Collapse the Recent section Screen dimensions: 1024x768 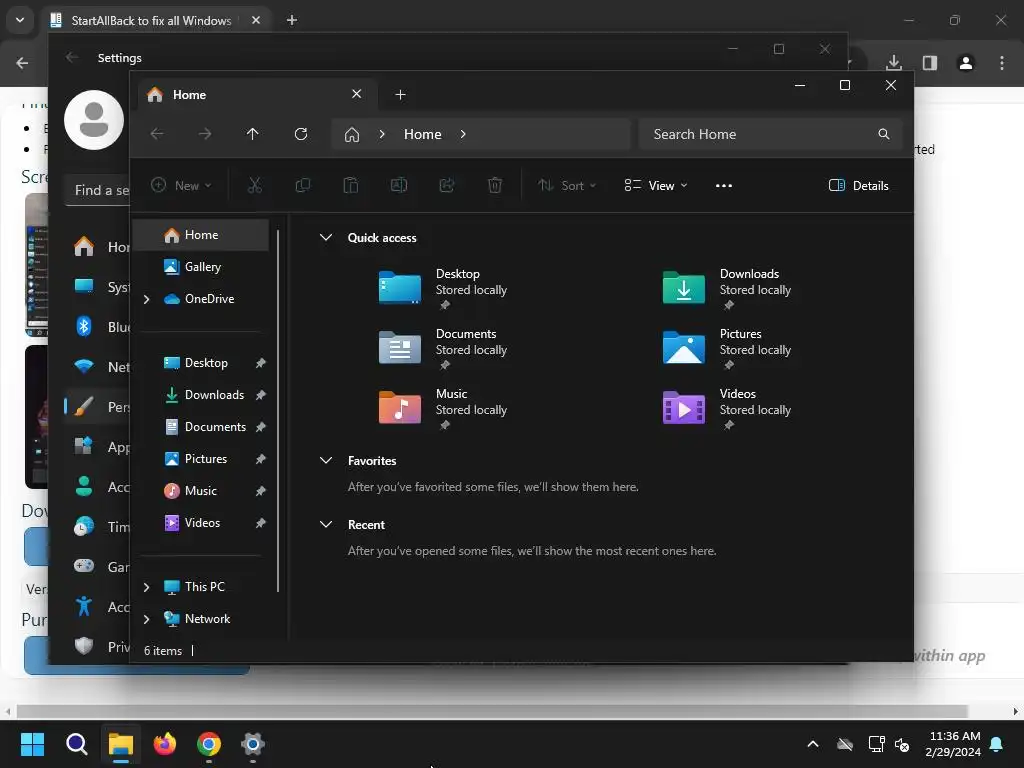pyautogui.click(x=326, y=524)
